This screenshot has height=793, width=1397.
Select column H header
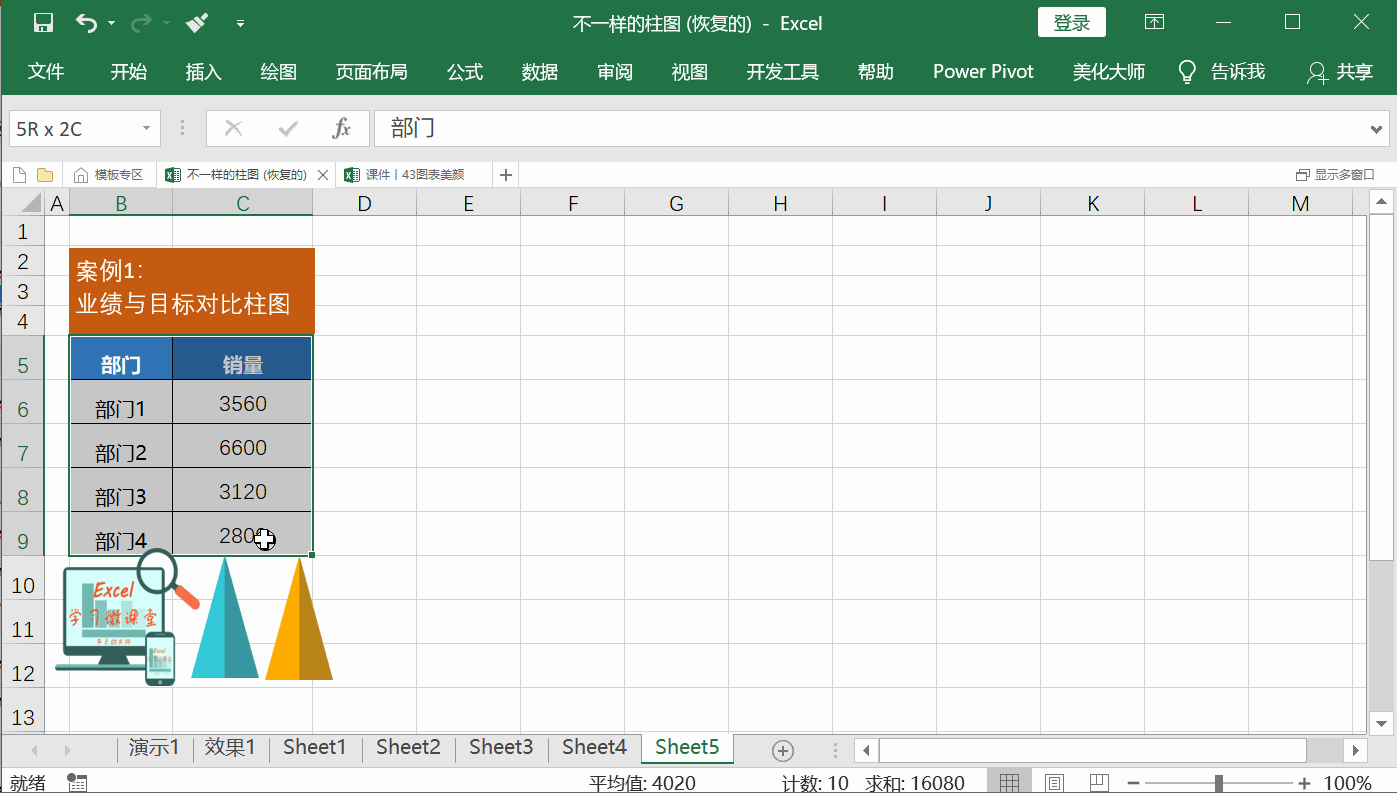tap(780, 204)
